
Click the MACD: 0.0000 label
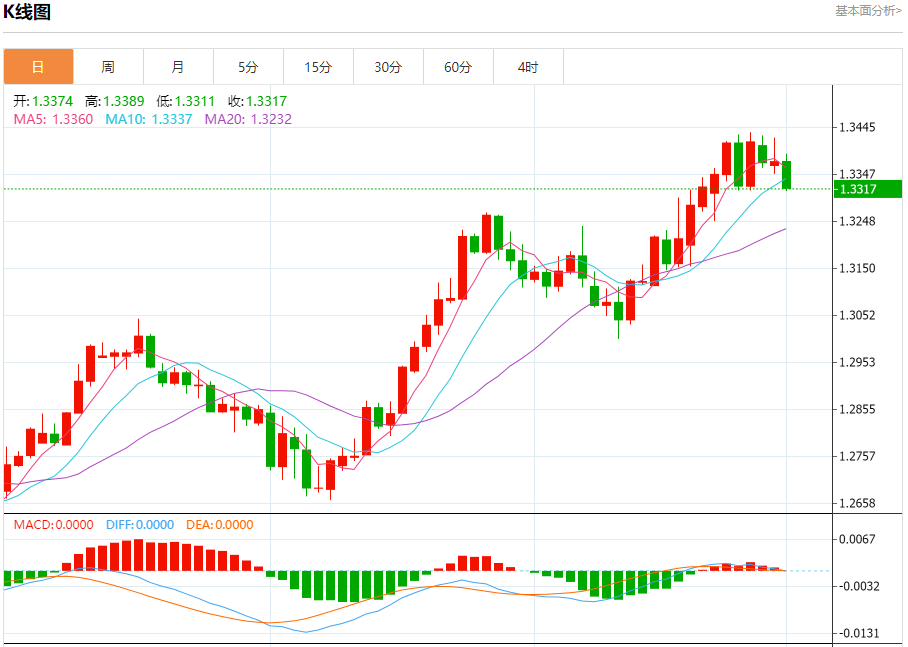(54, 525)
